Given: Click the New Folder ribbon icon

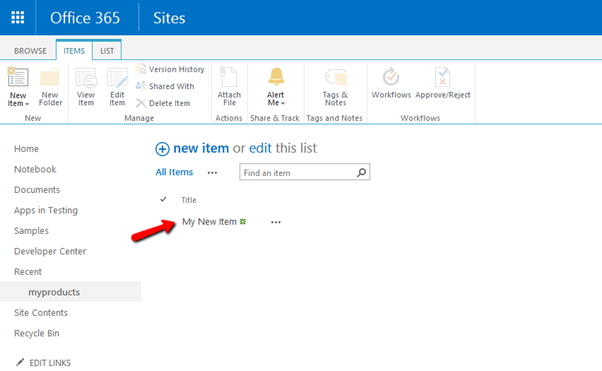Looking at the screenshot, I should [50, 77].
